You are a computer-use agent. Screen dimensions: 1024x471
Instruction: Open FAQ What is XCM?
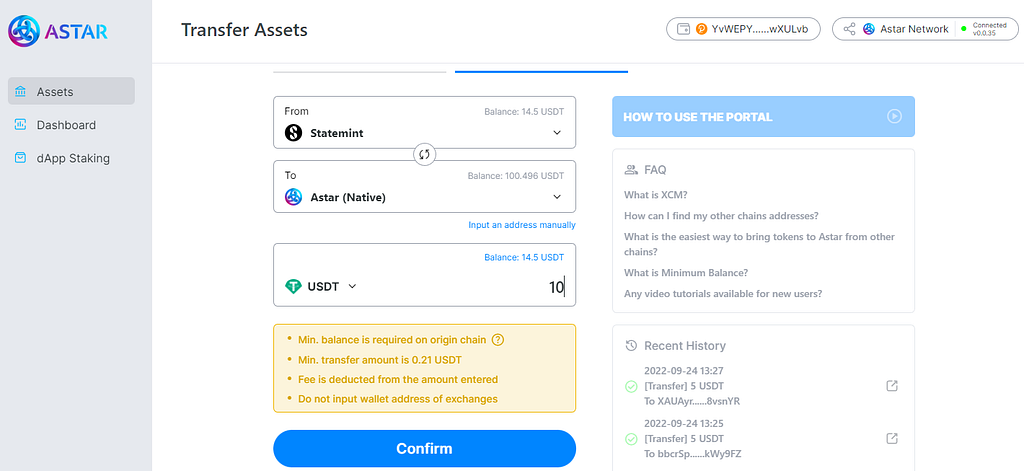click(656, 195)
